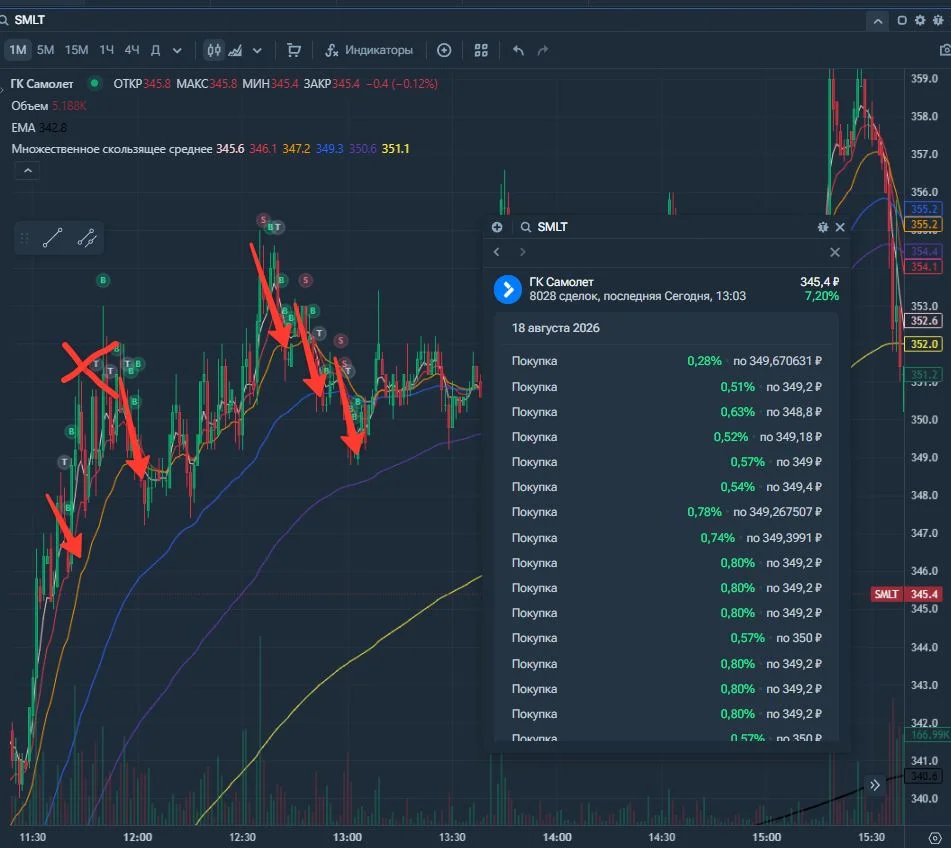
Task: Open the Индикаторы menu
Action: [x=369, y=50]
